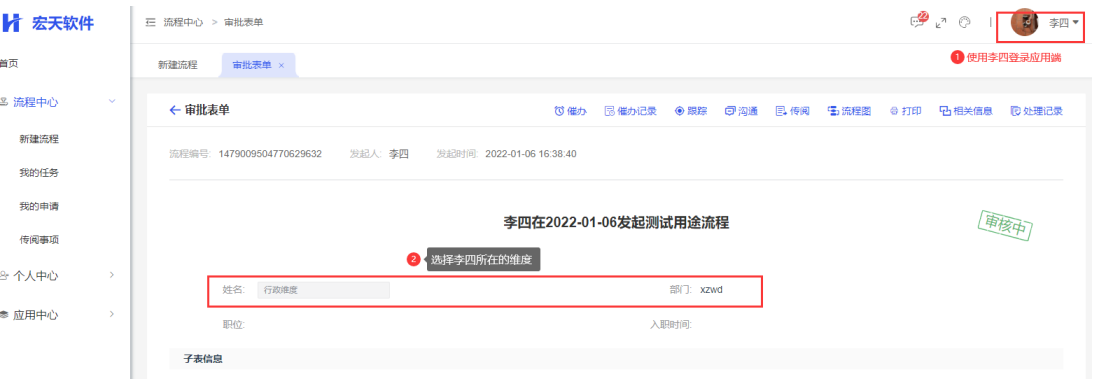Open 我的申请 in the sidebar

[x=39, y=207]
